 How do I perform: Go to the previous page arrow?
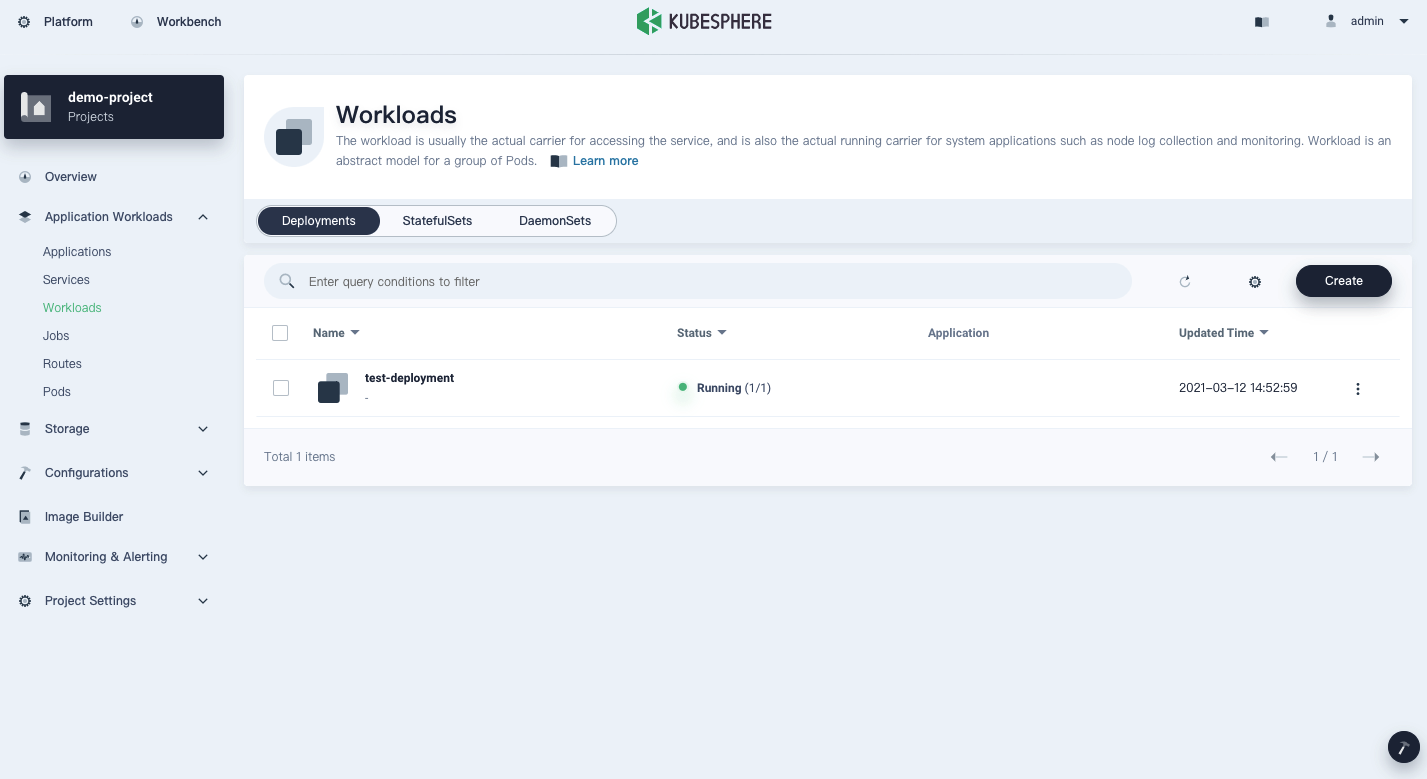point(1279,457)
